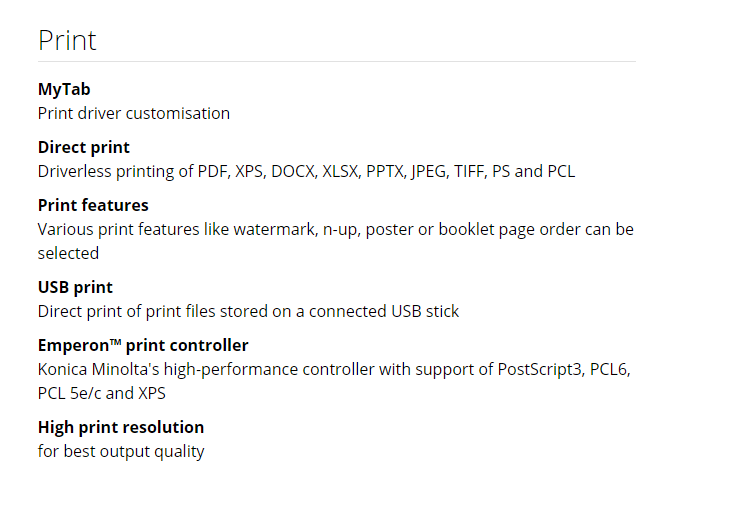Click the driverless printing formats text
The image size is (747, 528).
tap(306, 172)
